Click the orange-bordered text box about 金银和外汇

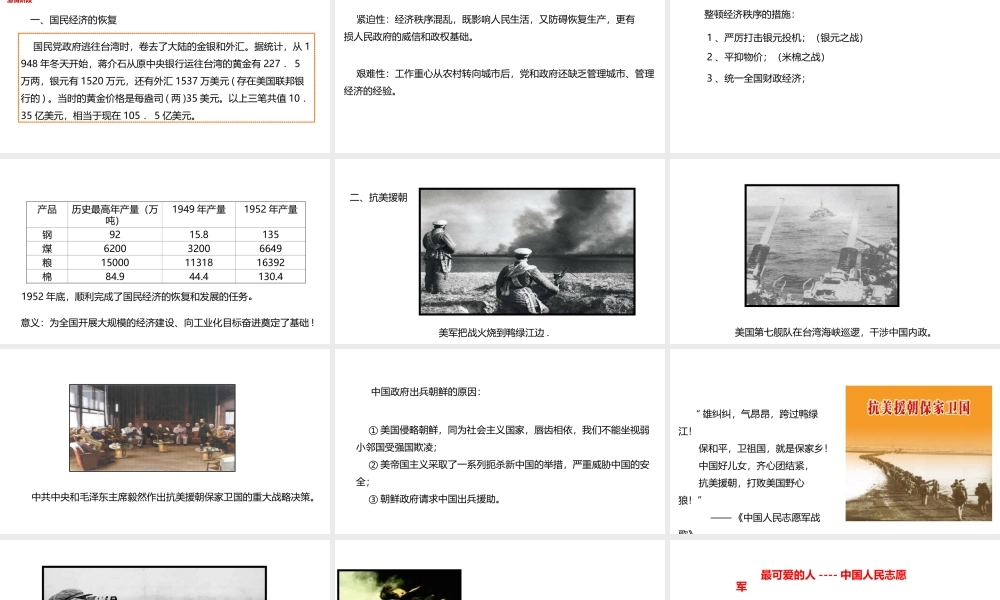(x=166, y=78)
